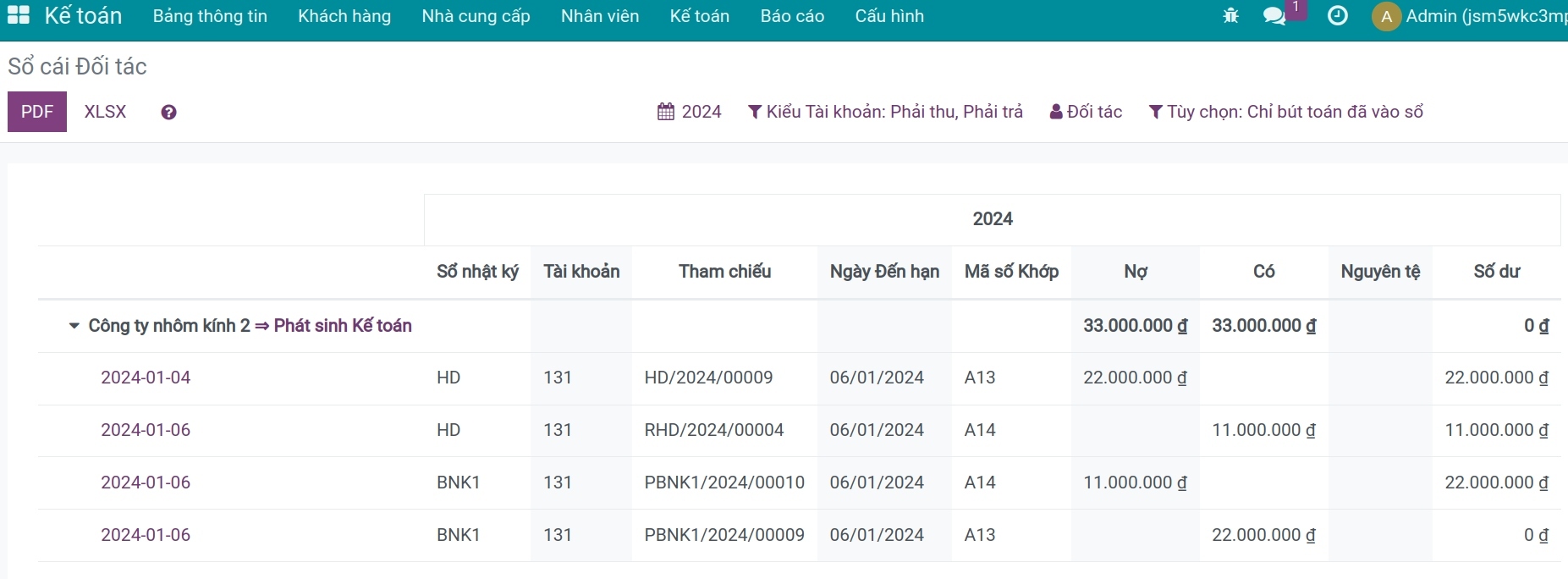
Task: Click the 33.000.000 ₫ total debit value
Action: pyautogui.click(x=1136, y=326)
